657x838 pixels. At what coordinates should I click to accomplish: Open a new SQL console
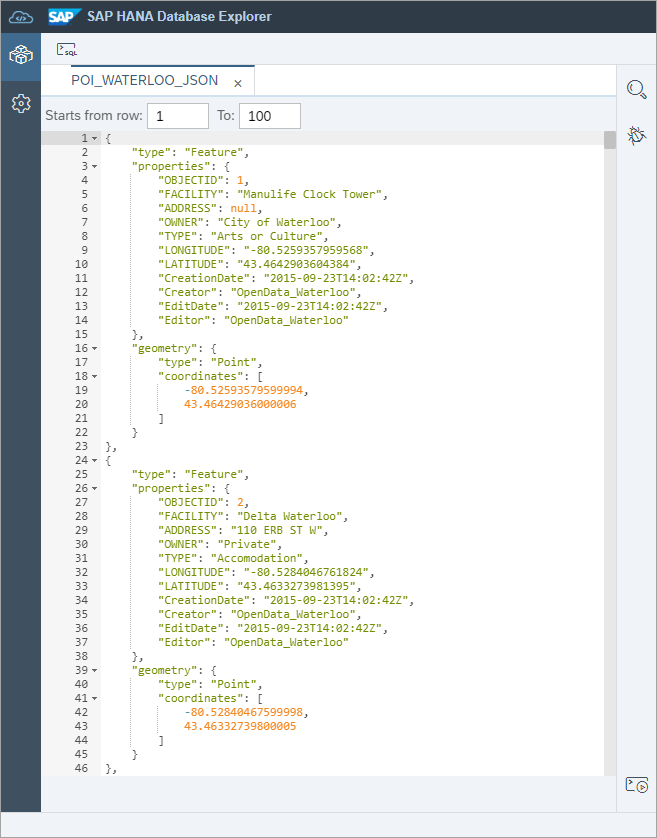click(67, 50)
